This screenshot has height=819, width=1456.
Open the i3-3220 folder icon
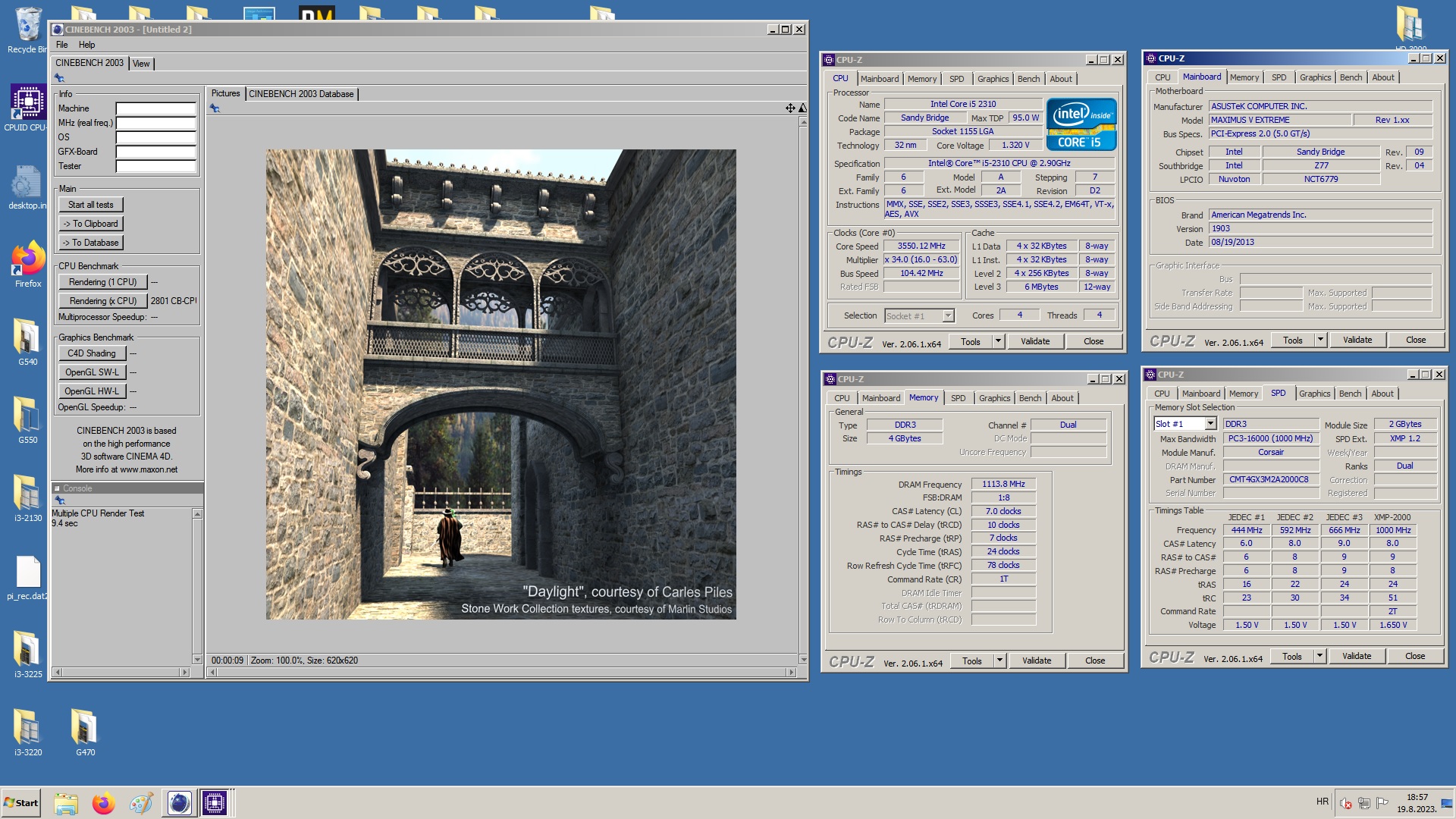point(27,733)
